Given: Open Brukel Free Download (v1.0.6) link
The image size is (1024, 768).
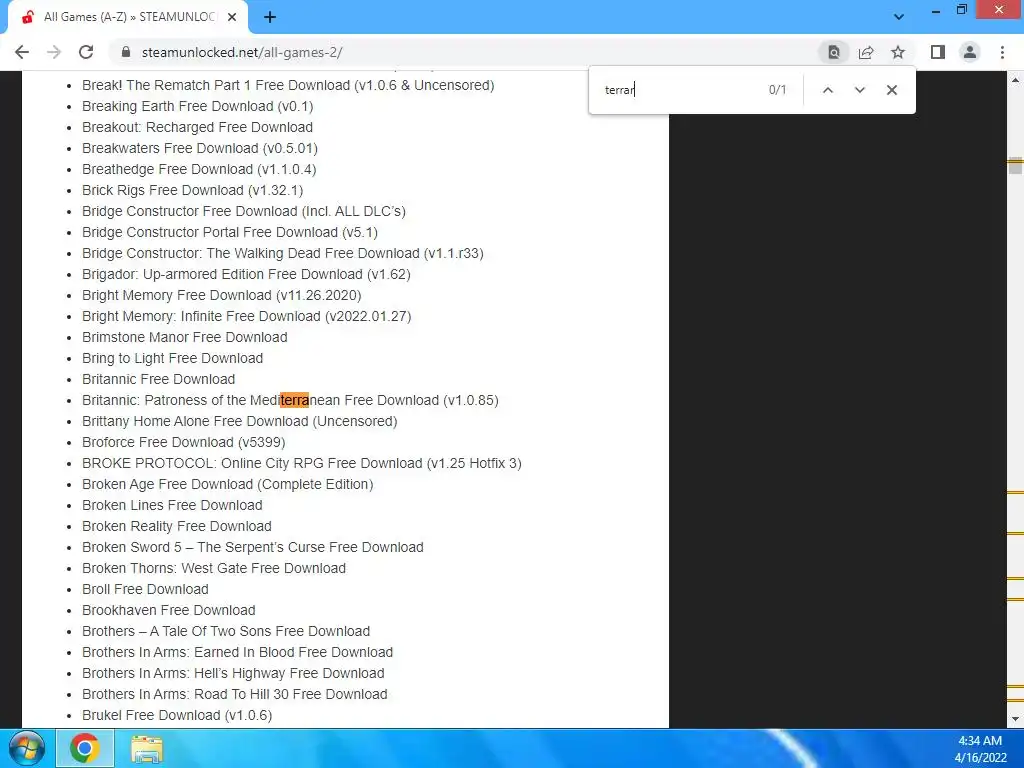Looking at the screenshot, I should [x=177, y=715].
